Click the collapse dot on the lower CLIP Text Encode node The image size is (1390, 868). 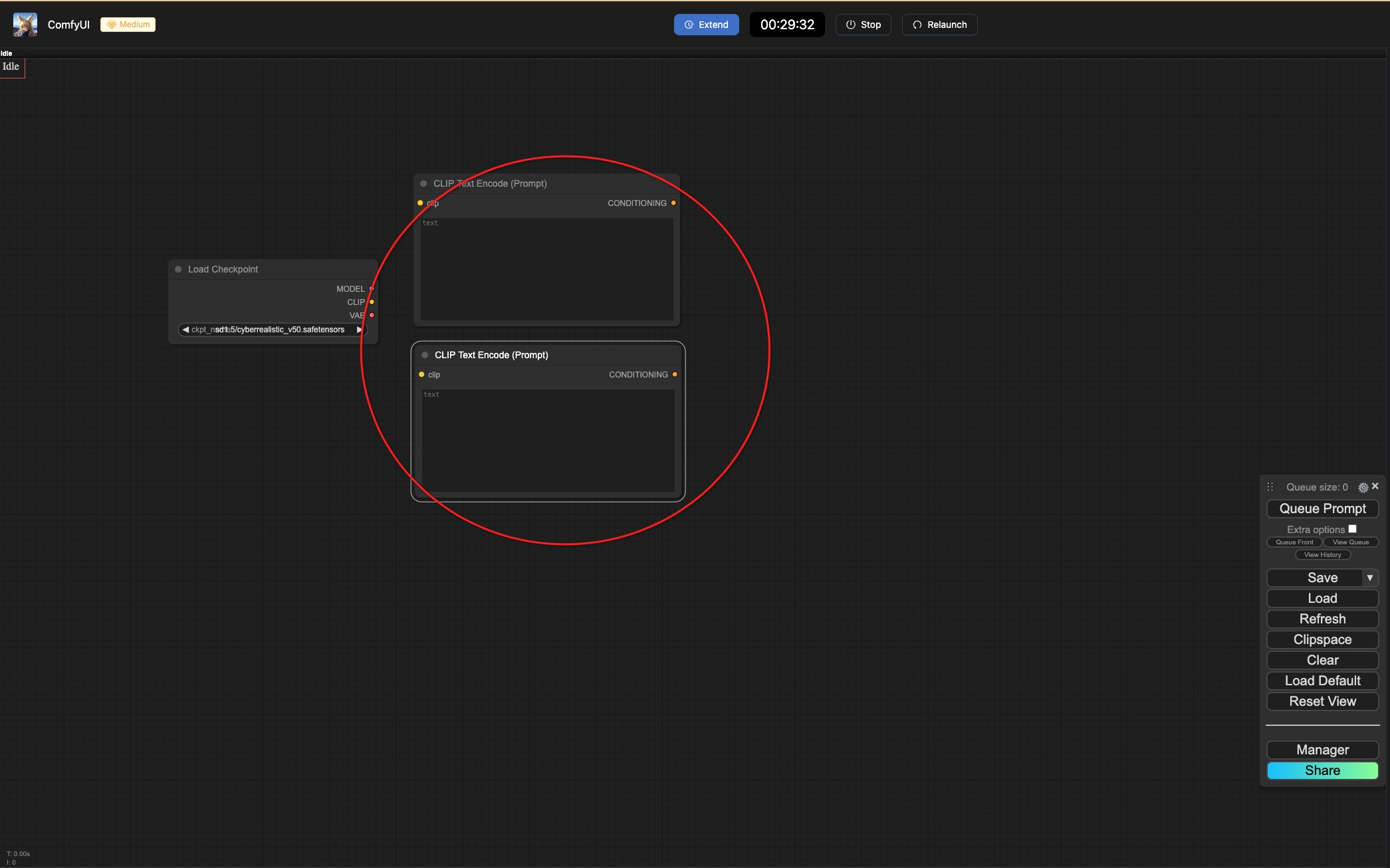425,355
